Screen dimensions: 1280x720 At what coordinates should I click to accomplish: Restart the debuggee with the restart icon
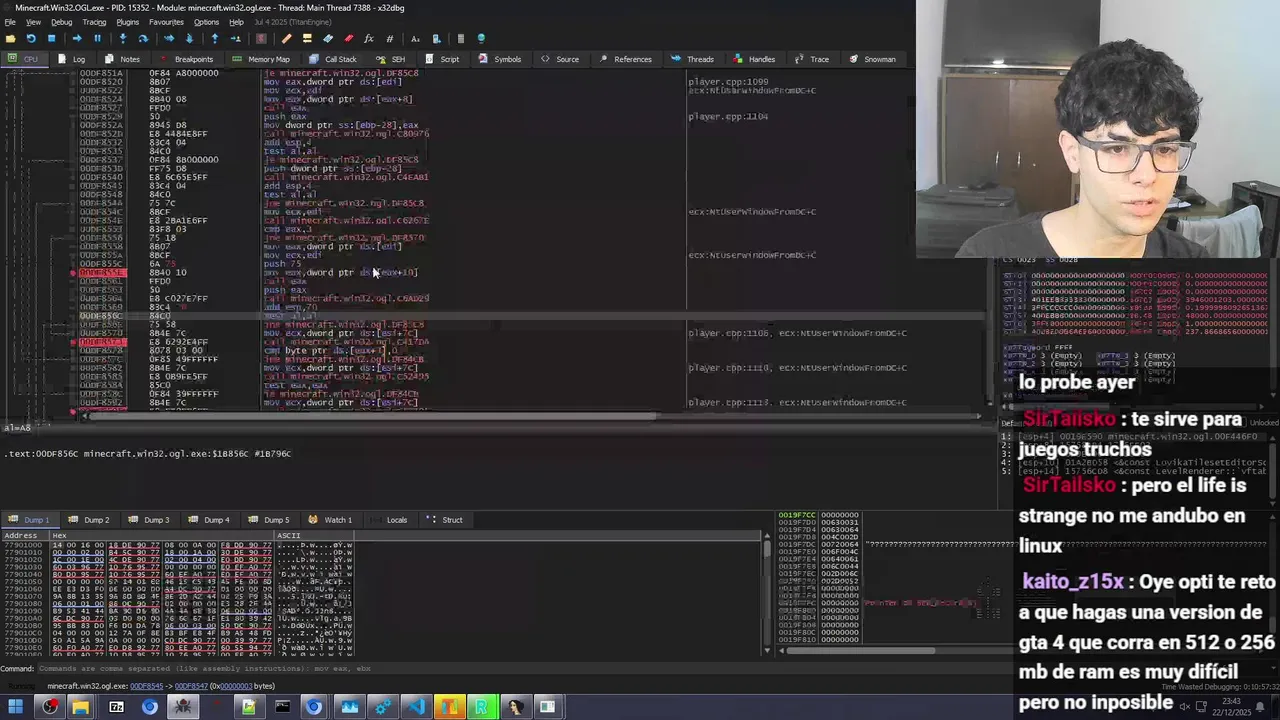tap(30, 38)
